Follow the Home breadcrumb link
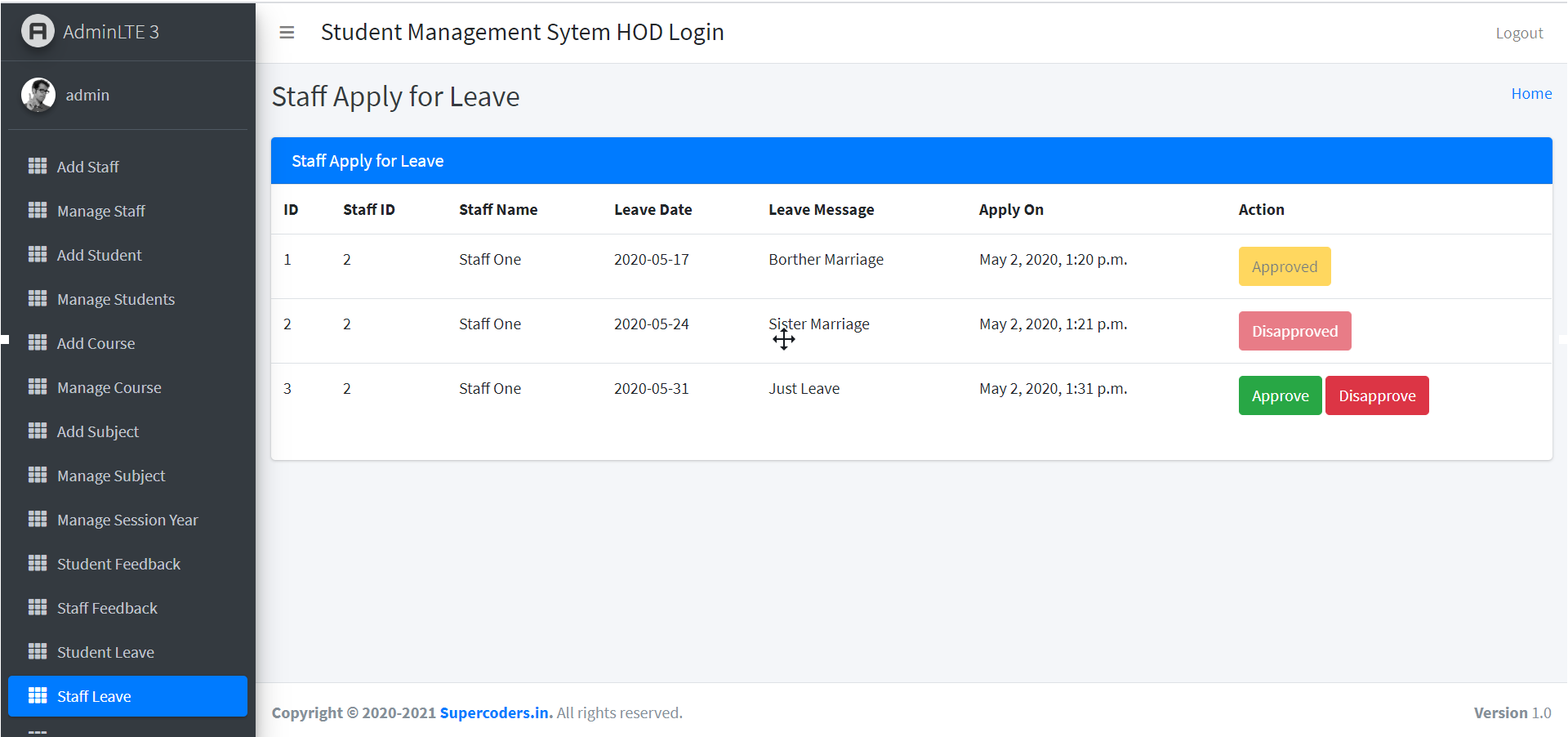This screenshot has height=737, width=1568. pyautogui.click(x=1531, y=94)
